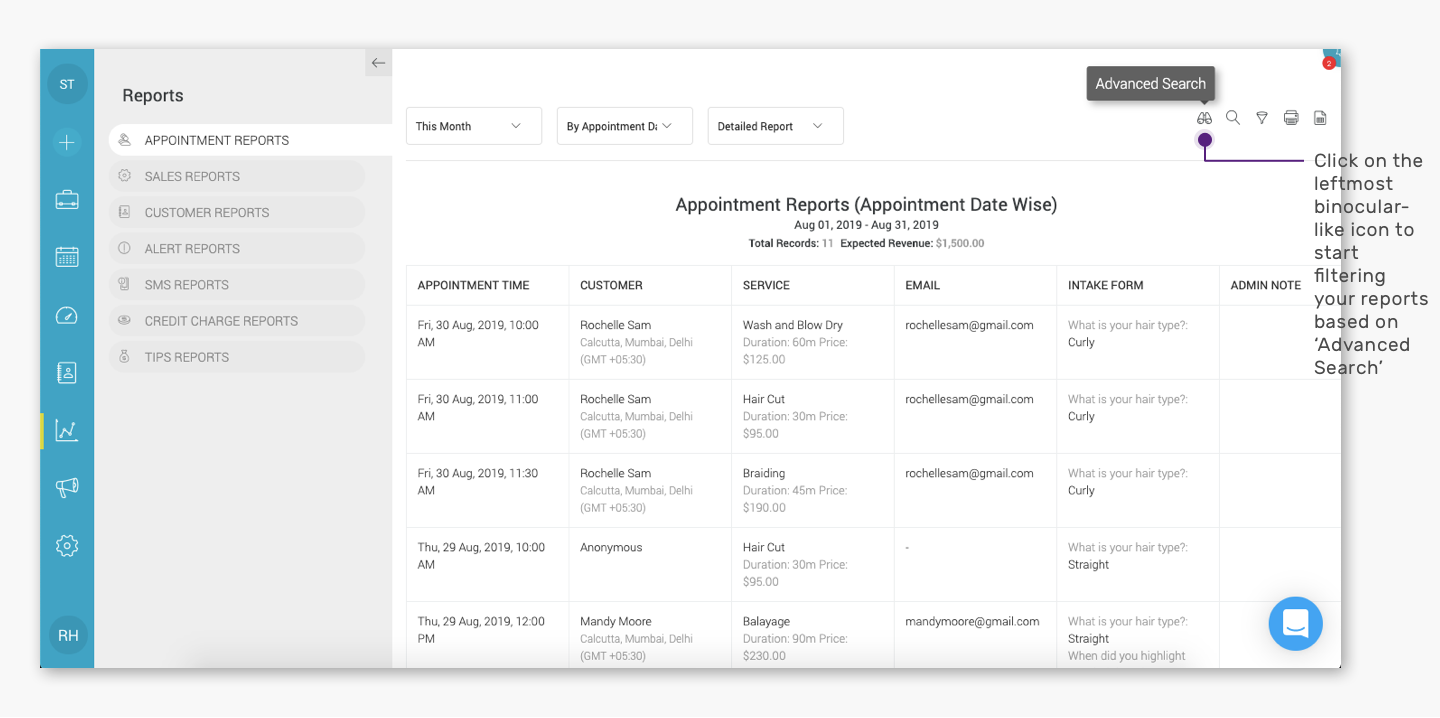Click the RH avatar at the bottom of the sidebar
Viewport: 1440px width, 718px height.
pyautogui.click(x=68, y=635)
